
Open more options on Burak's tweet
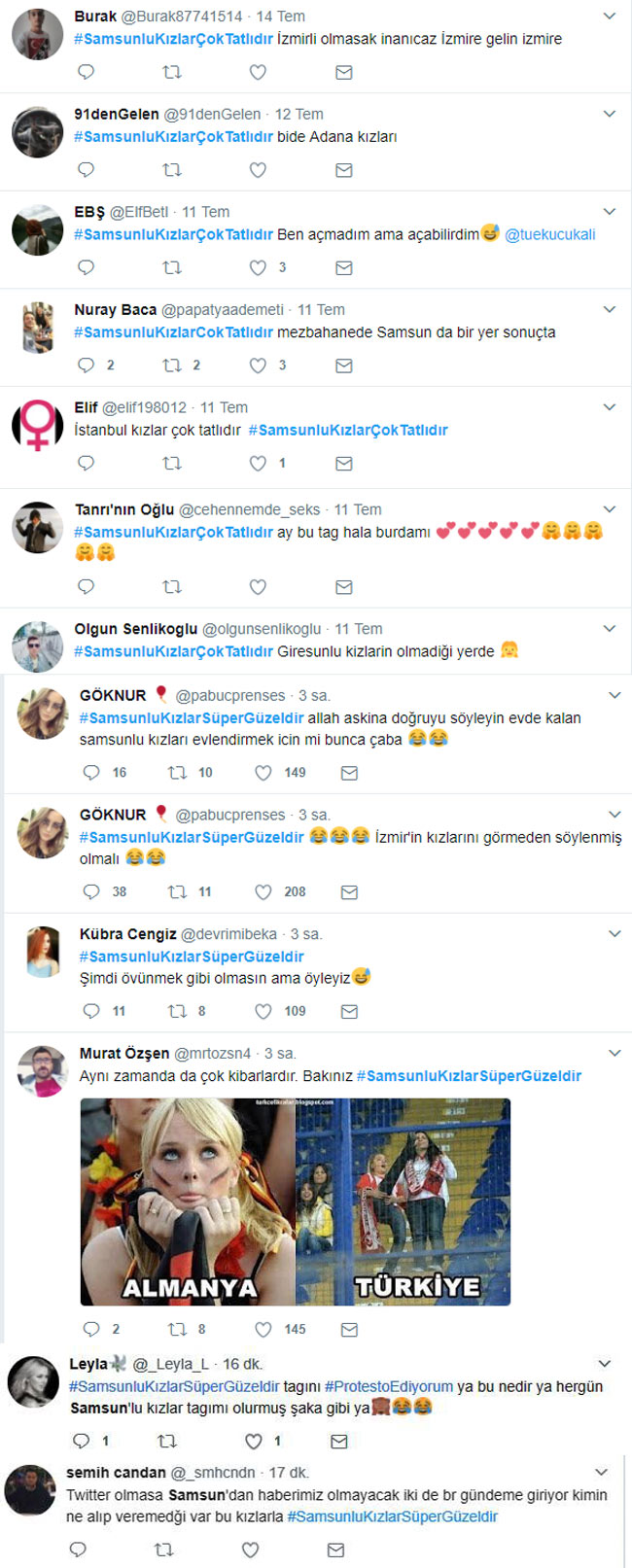coord(610,17)
